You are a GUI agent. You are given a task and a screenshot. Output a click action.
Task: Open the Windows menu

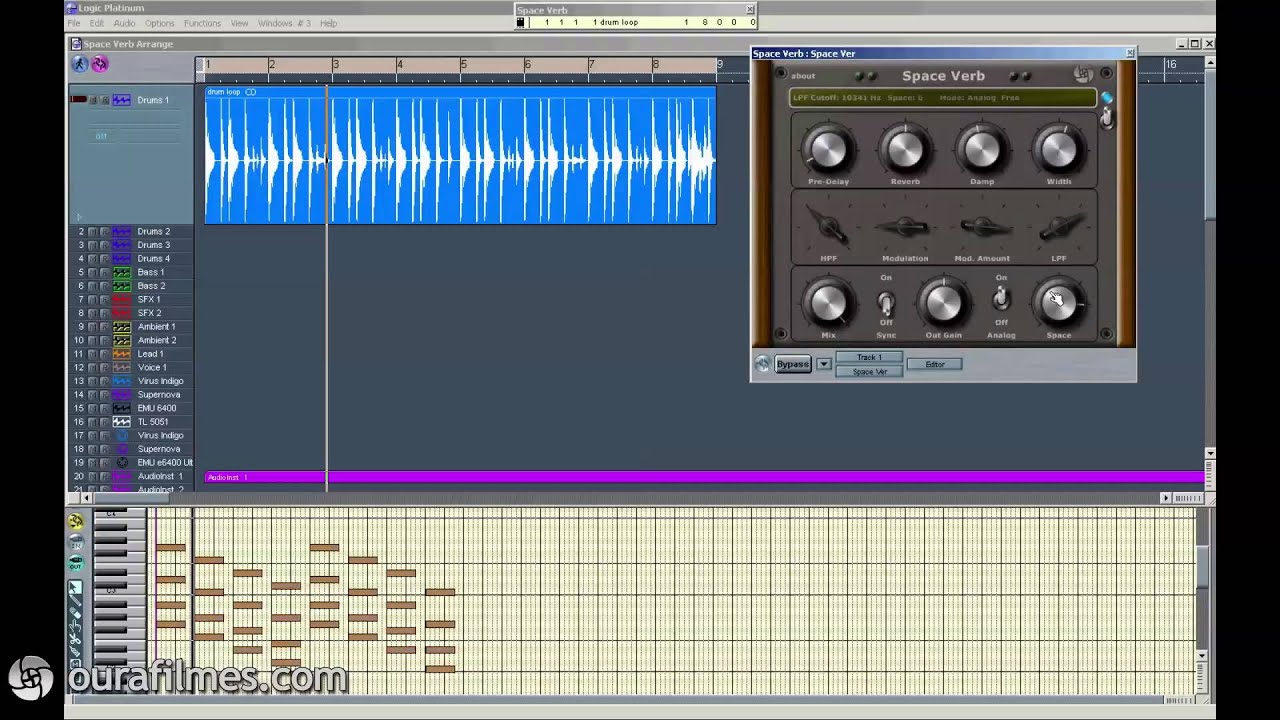[x=284, y=23]
